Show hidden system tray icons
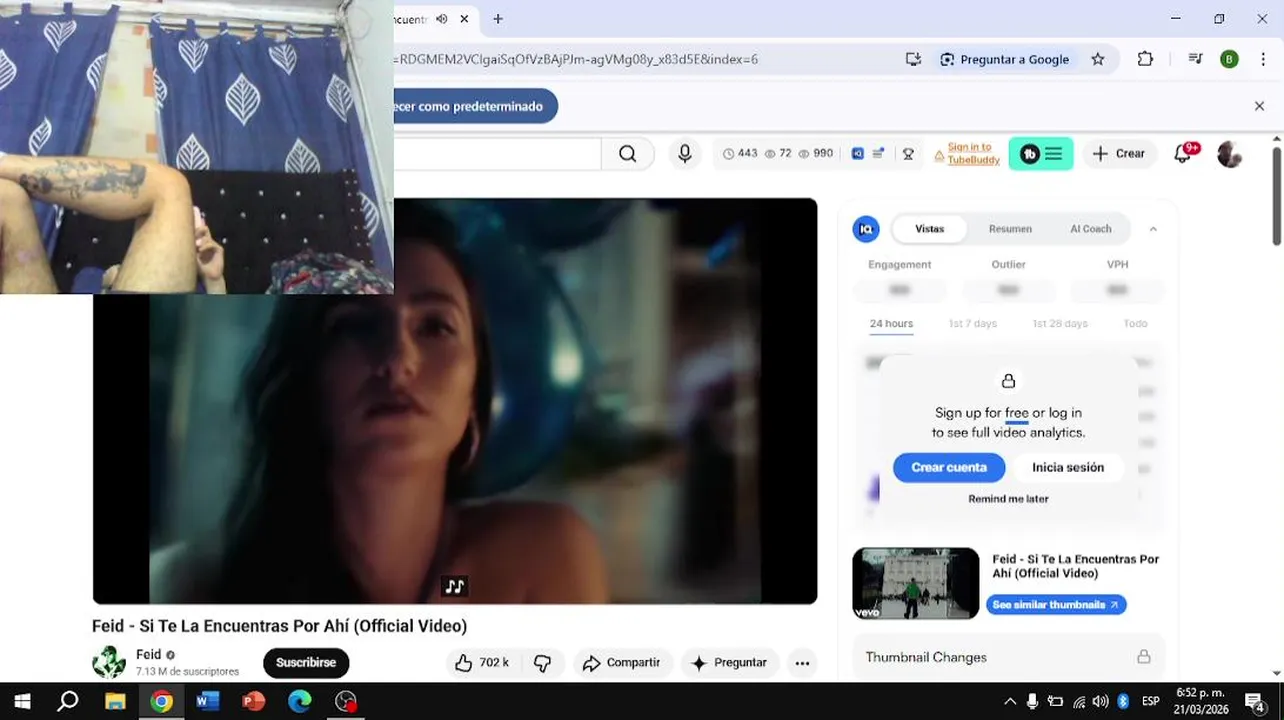 1010,701
